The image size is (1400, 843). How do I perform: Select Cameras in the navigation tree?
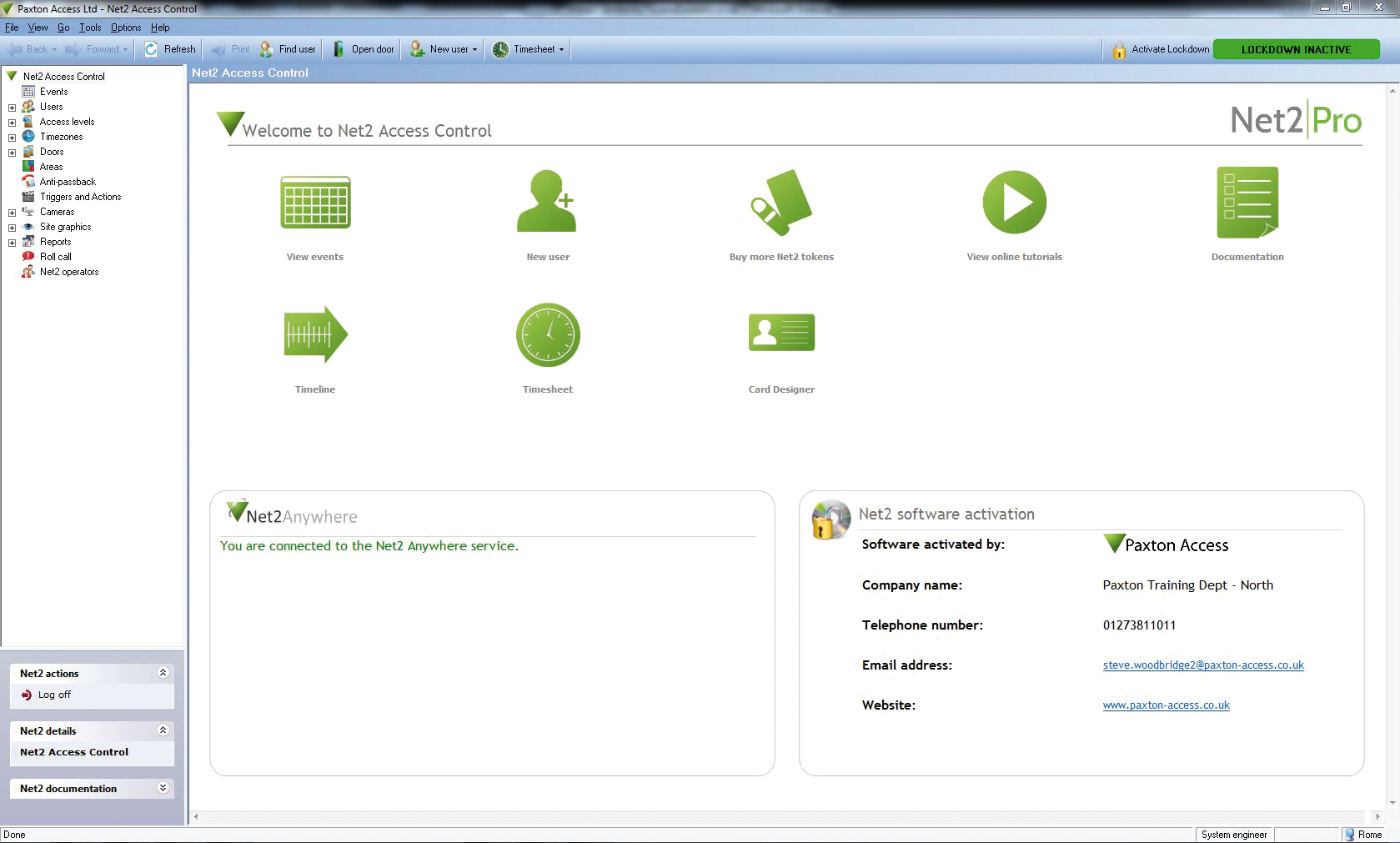[57, 212]
